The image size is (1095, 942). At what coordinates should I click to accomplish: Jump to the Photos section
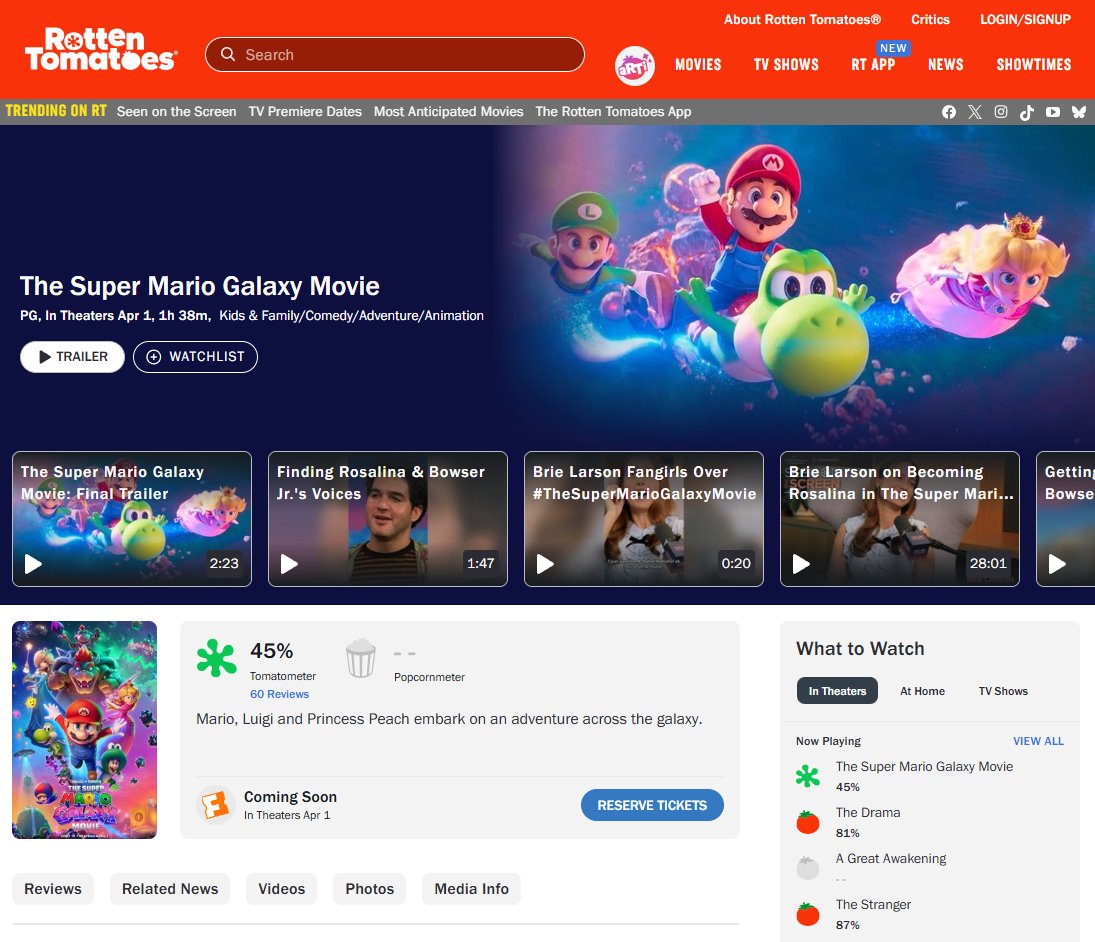(x=369, y=889)
